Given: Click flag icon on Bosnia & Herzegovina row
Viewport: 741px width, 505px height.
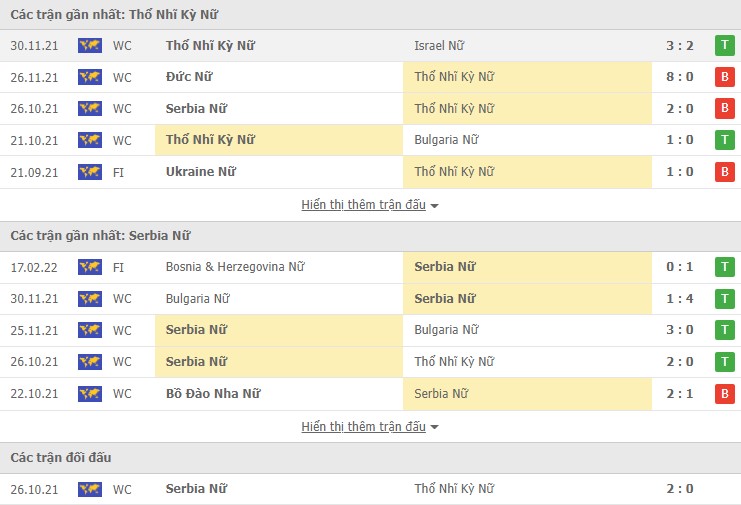Looking at the screenshot, I should [x=90, y=267].
